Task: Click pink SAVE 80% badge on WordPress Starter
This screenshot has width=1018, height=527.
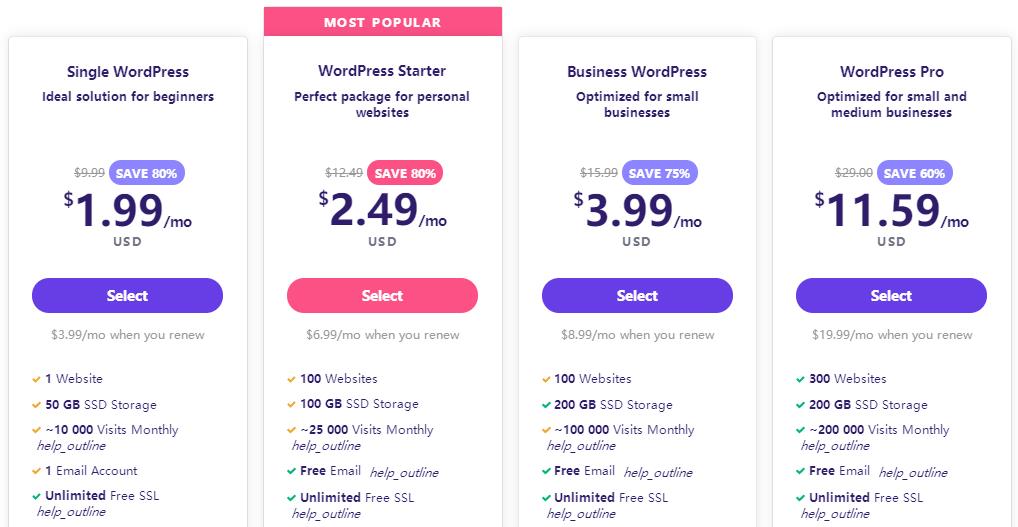Action: pyautogui.click(x=404, y=173)
